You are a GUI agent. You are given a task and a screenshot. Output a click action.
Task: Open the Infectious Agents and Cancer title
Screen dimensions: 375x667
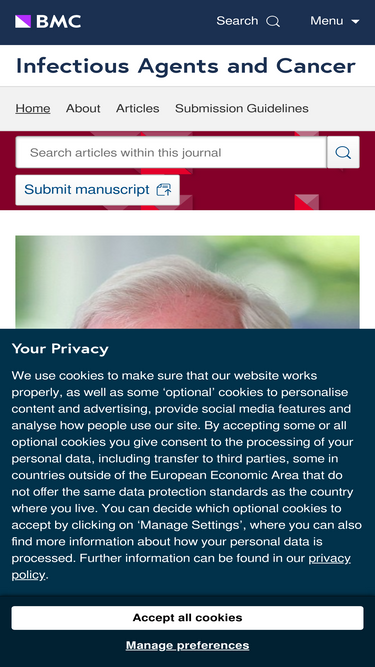pos(185,66)
